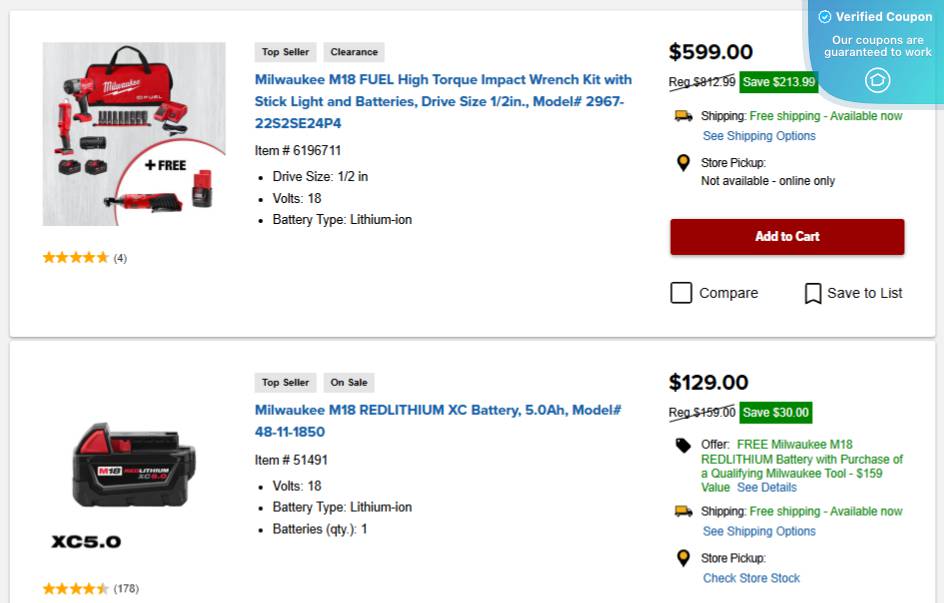
Task: Click the five-star rating with 4 reviews
Action: pyautogui.click(x=76, y=258)
